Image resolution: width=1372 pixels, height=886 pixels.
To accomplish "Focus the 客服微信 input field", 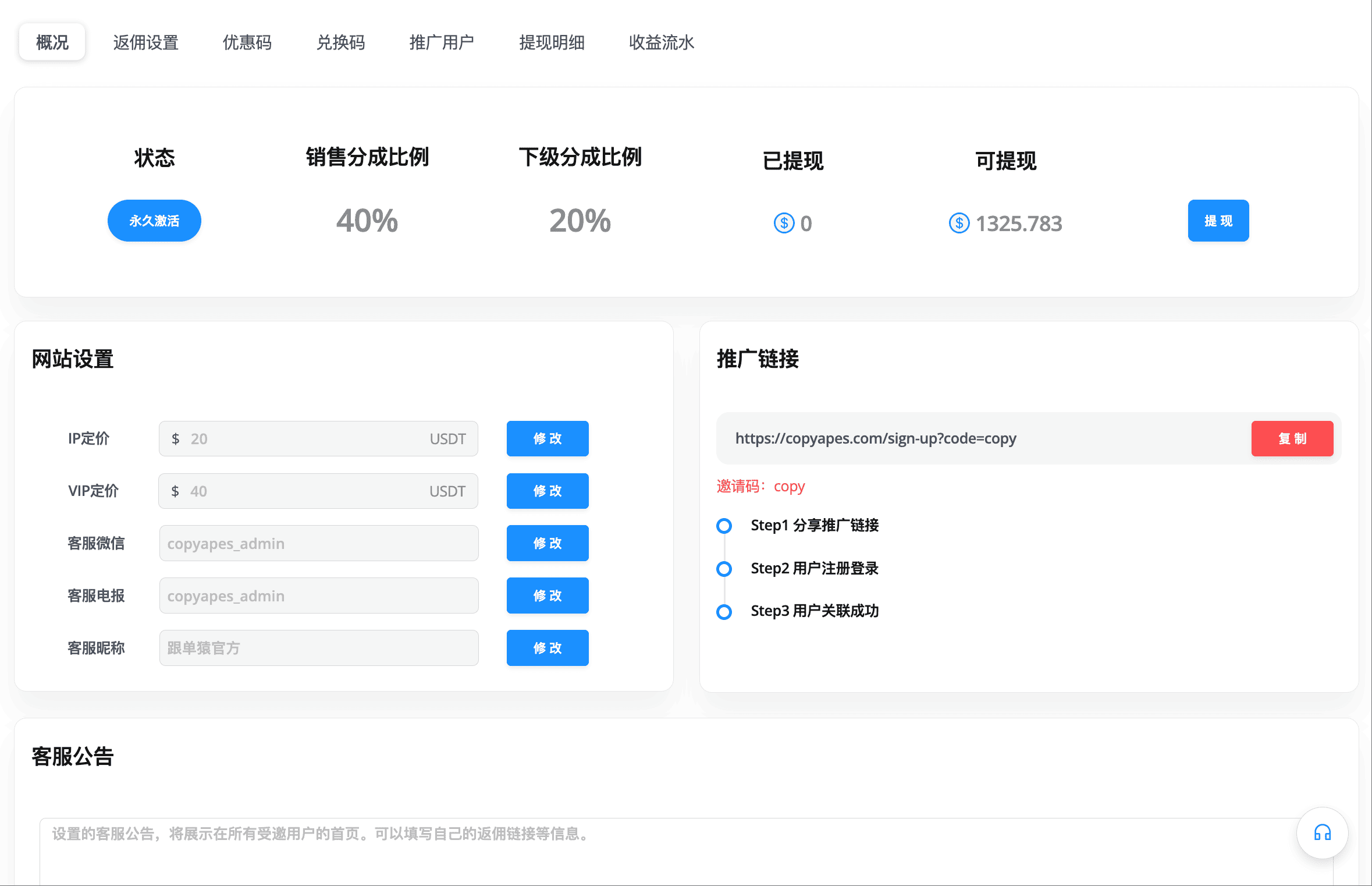I will (x=319, y=543).
